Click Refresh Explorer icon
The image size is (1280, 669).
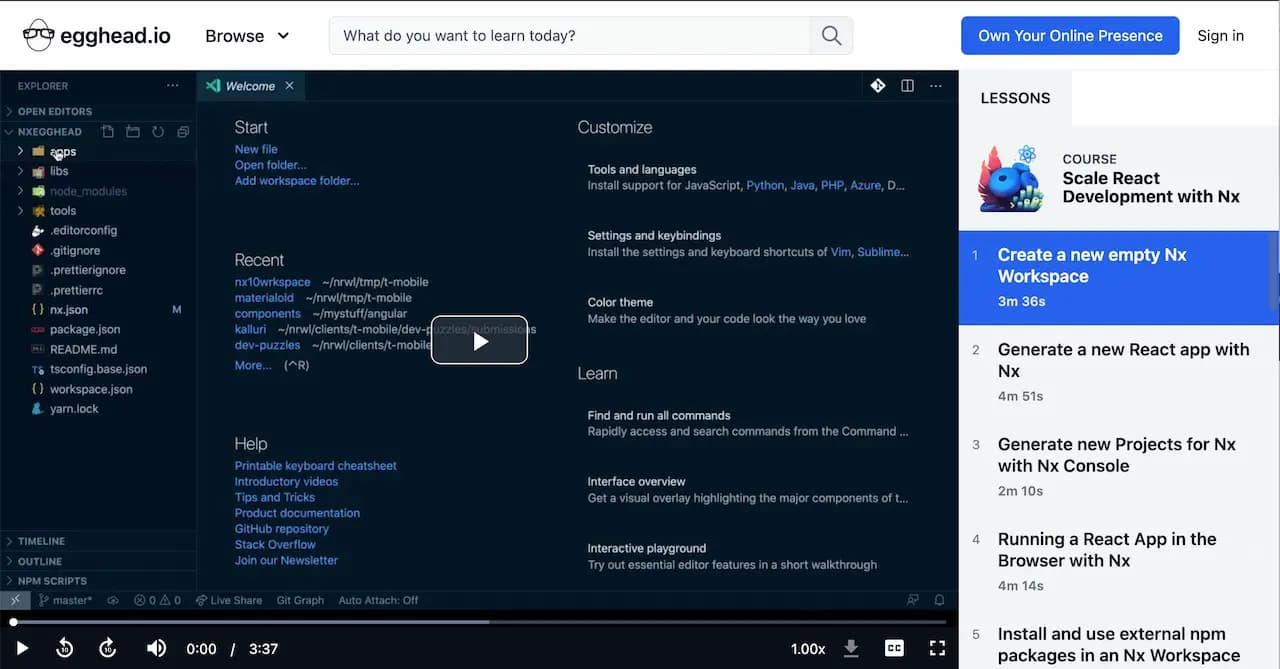(158, 132)
